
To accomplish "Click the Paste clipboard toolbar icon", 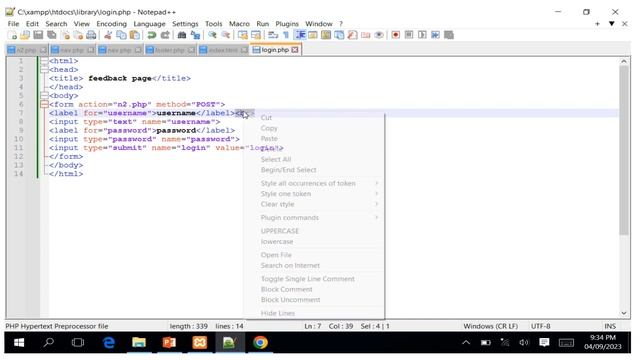I will (134, 35).
